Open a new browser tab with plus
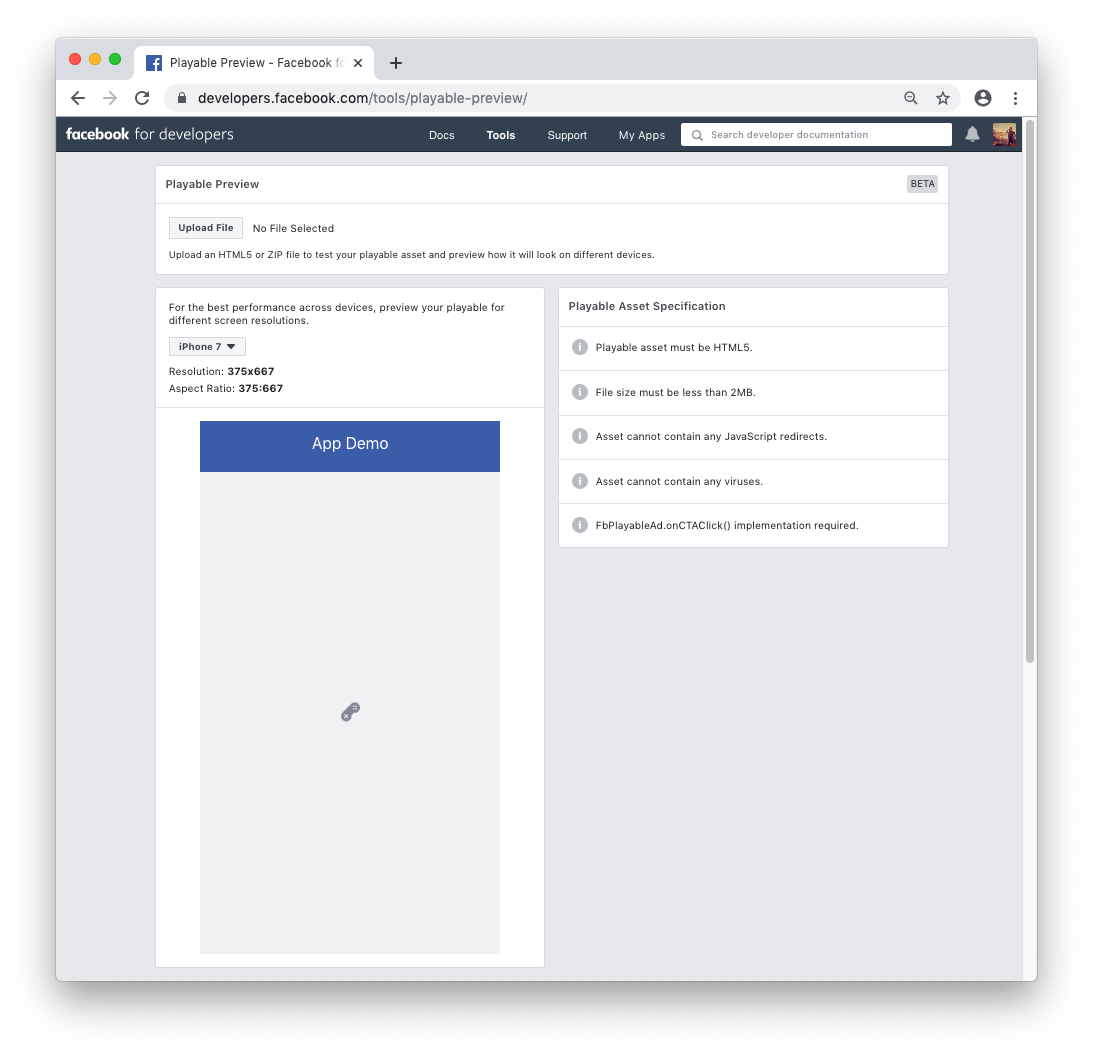This screenshot has width=1093, height=1055. point(396,63)
